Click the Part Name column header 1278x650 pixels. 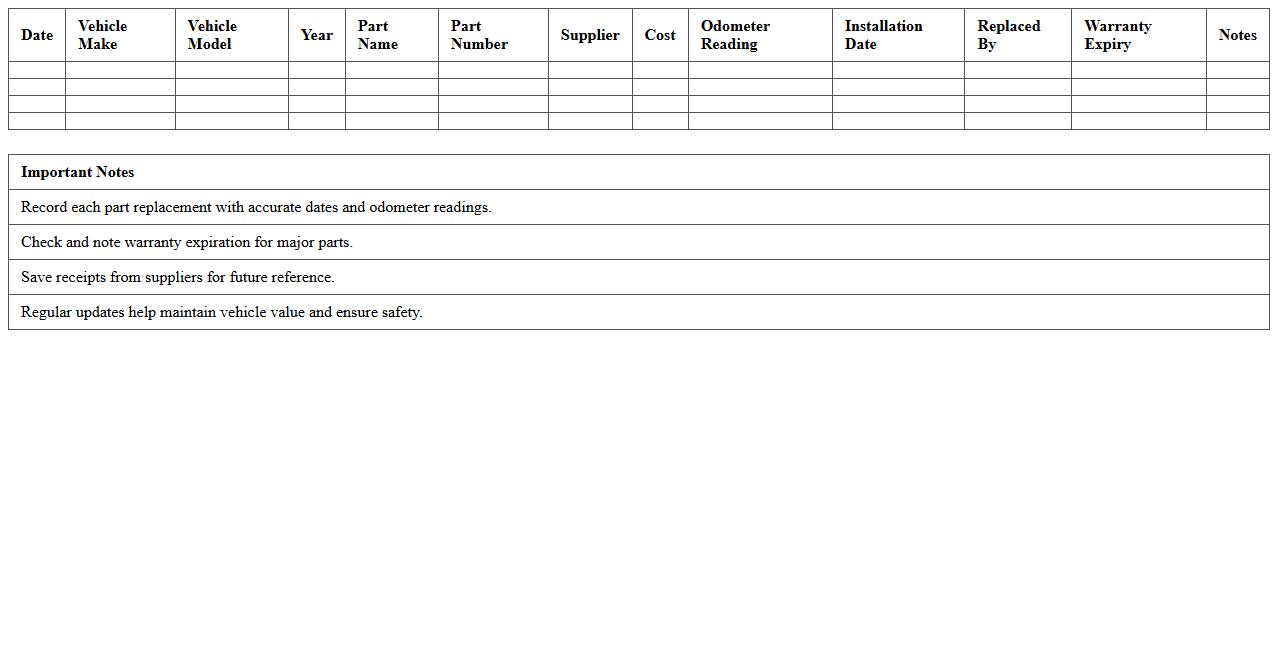[x=378, y=35]
